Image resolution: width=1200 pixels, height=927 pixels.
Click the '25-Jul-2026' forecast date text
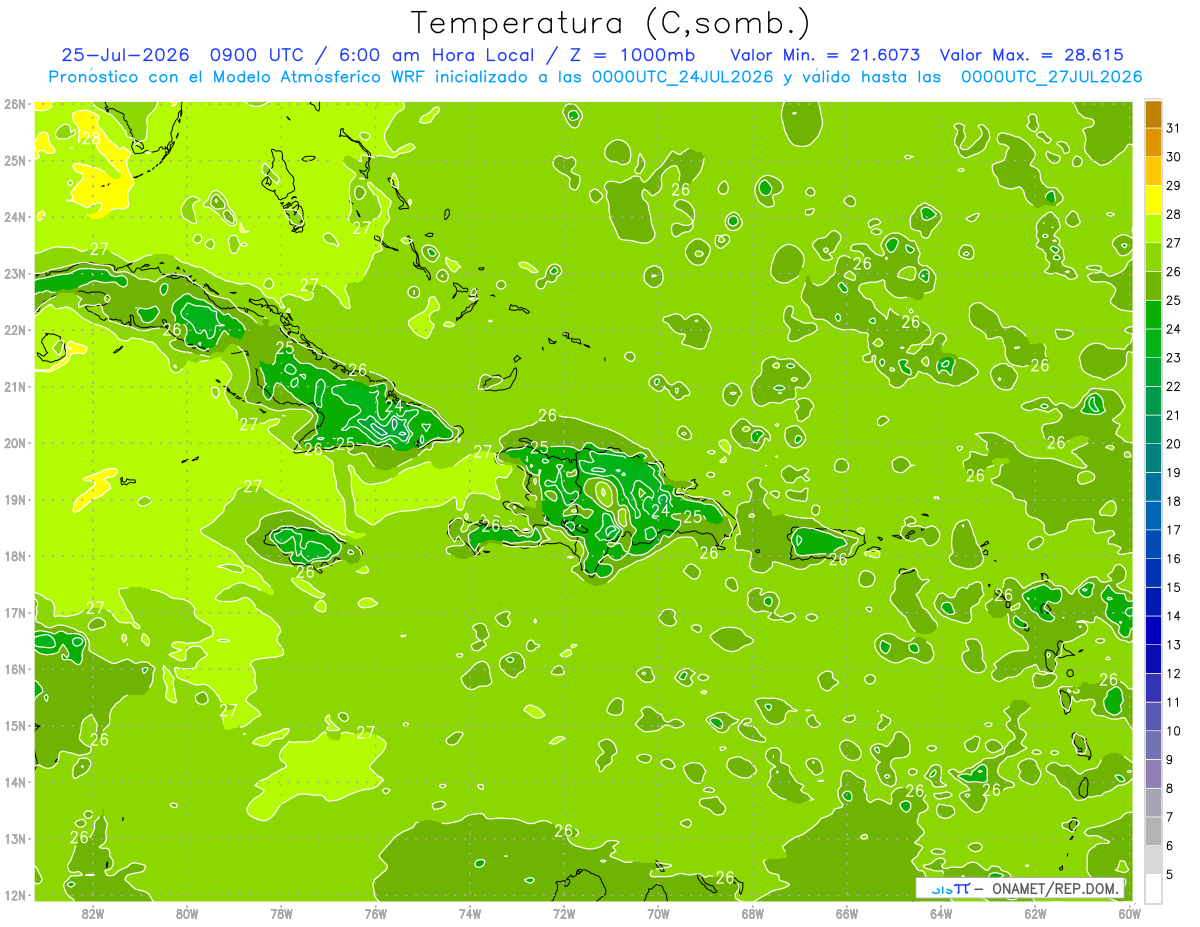pyautogui.click(x=126, y=55)
